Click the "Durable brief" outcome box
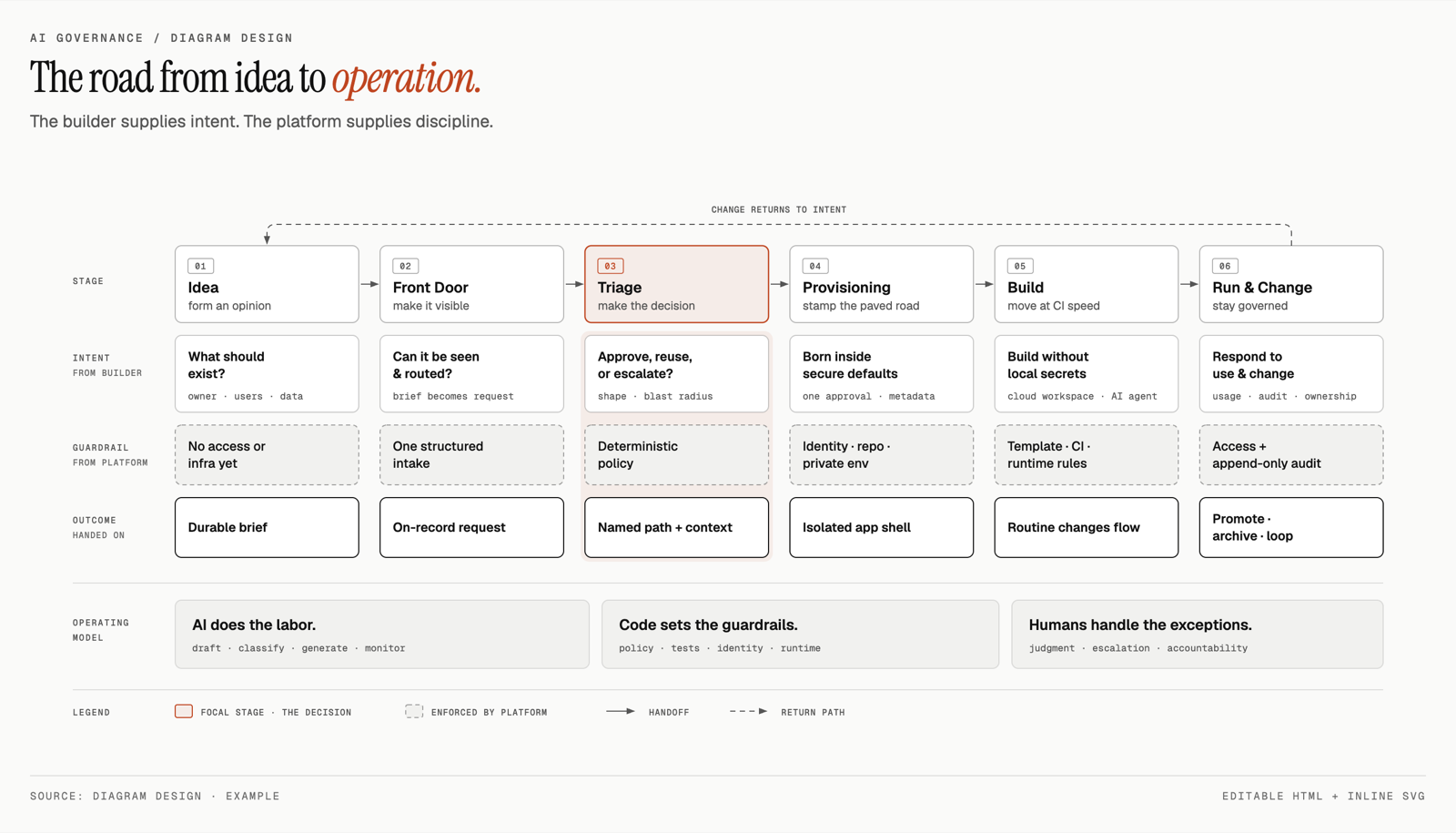 [x=267, y=527]
